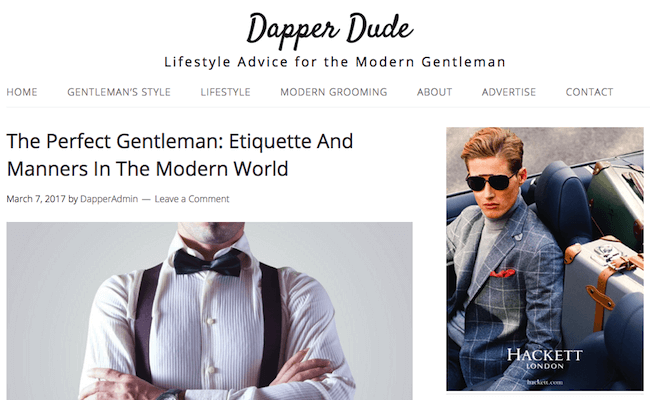The height and width of the screenshot is (400, 650).
Task: Click the Hackett London logo in ad
Action: click(x=544, y=359)
